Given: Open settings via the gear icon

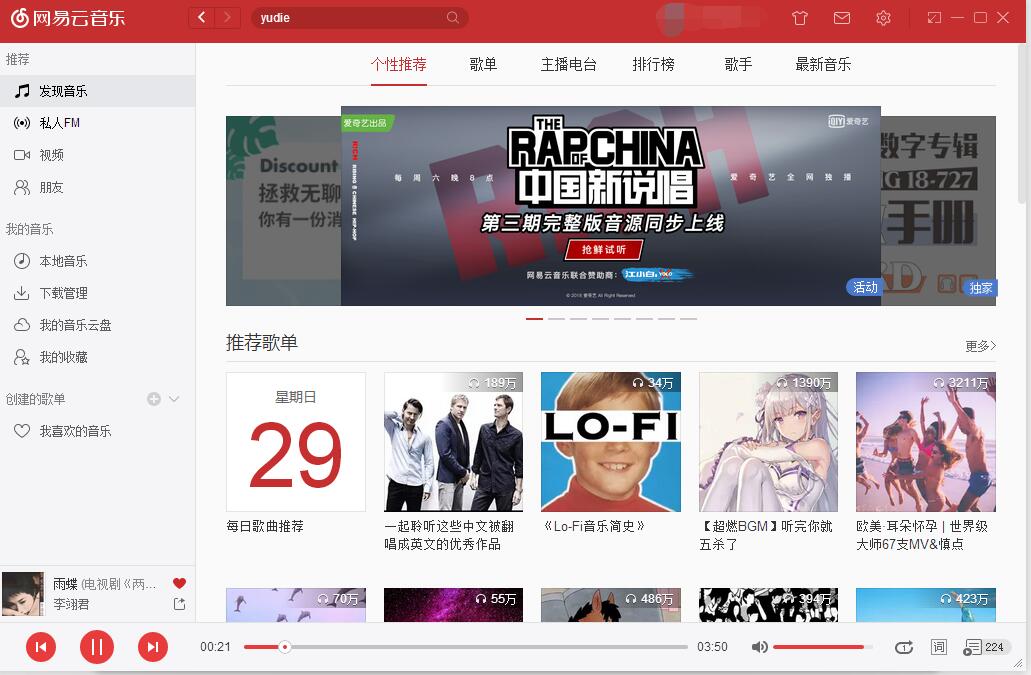Looking at the screenshot, I should 883,18.
